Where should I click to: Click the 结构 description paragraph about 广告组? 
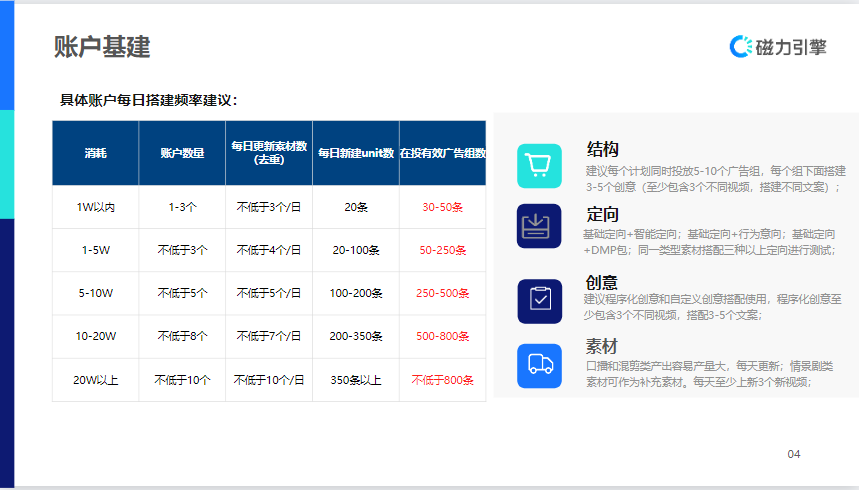click(x=716, y=179)
